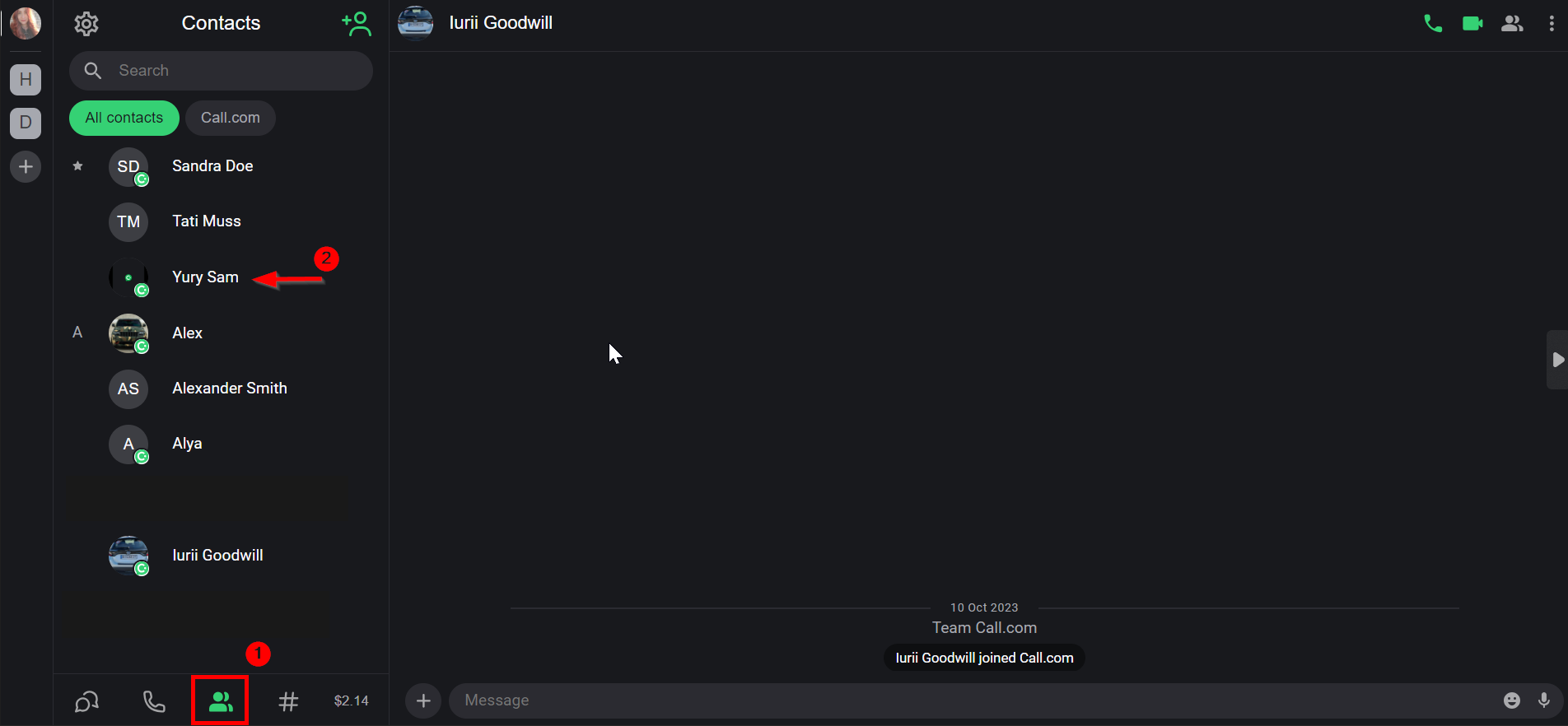Open emoji picker in message bar
The width and height of the screenshot is (1568, 726).
[x=1512, y=700]
